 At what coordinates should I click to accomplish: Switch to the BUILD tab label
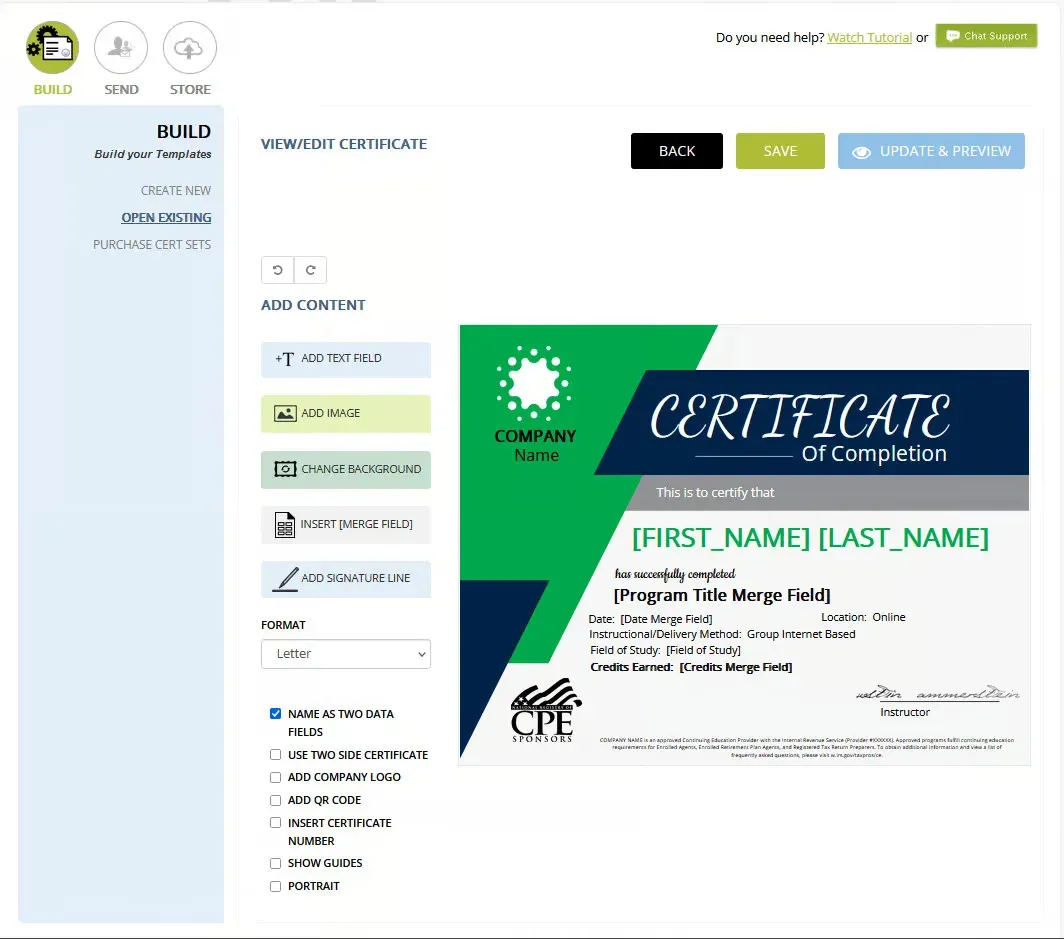click(53, 90)
